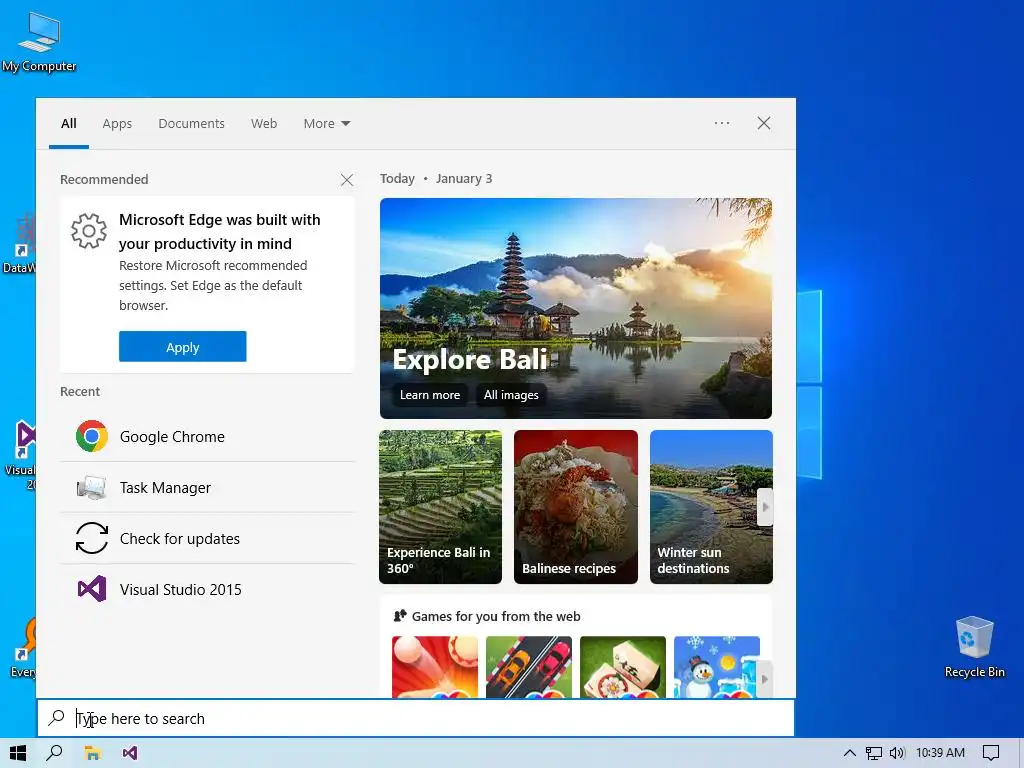
Task: Click the Check for updates refresh icon
Action: (91, 538)
